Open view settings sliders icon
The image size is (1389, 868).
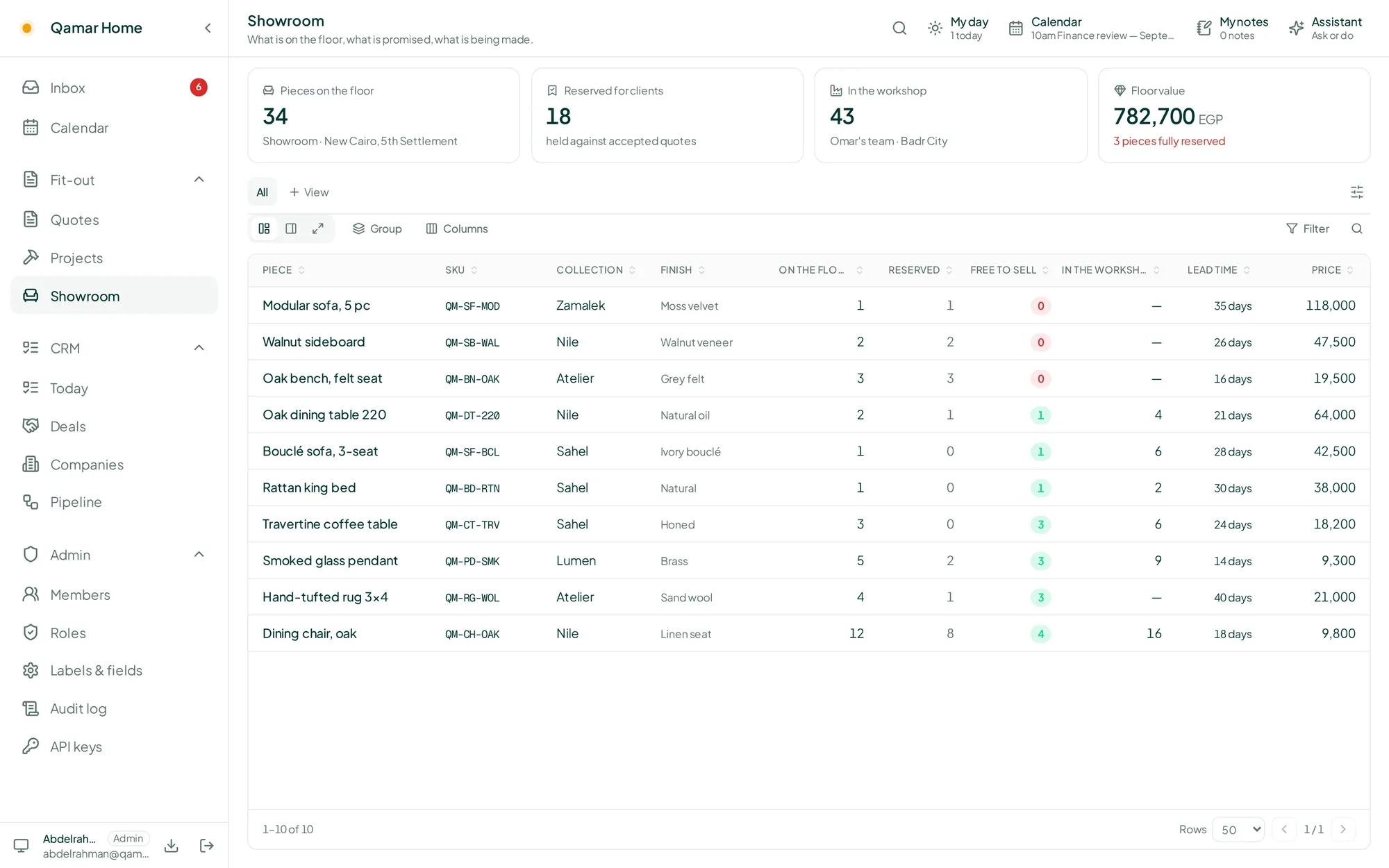coord(1356,192)
